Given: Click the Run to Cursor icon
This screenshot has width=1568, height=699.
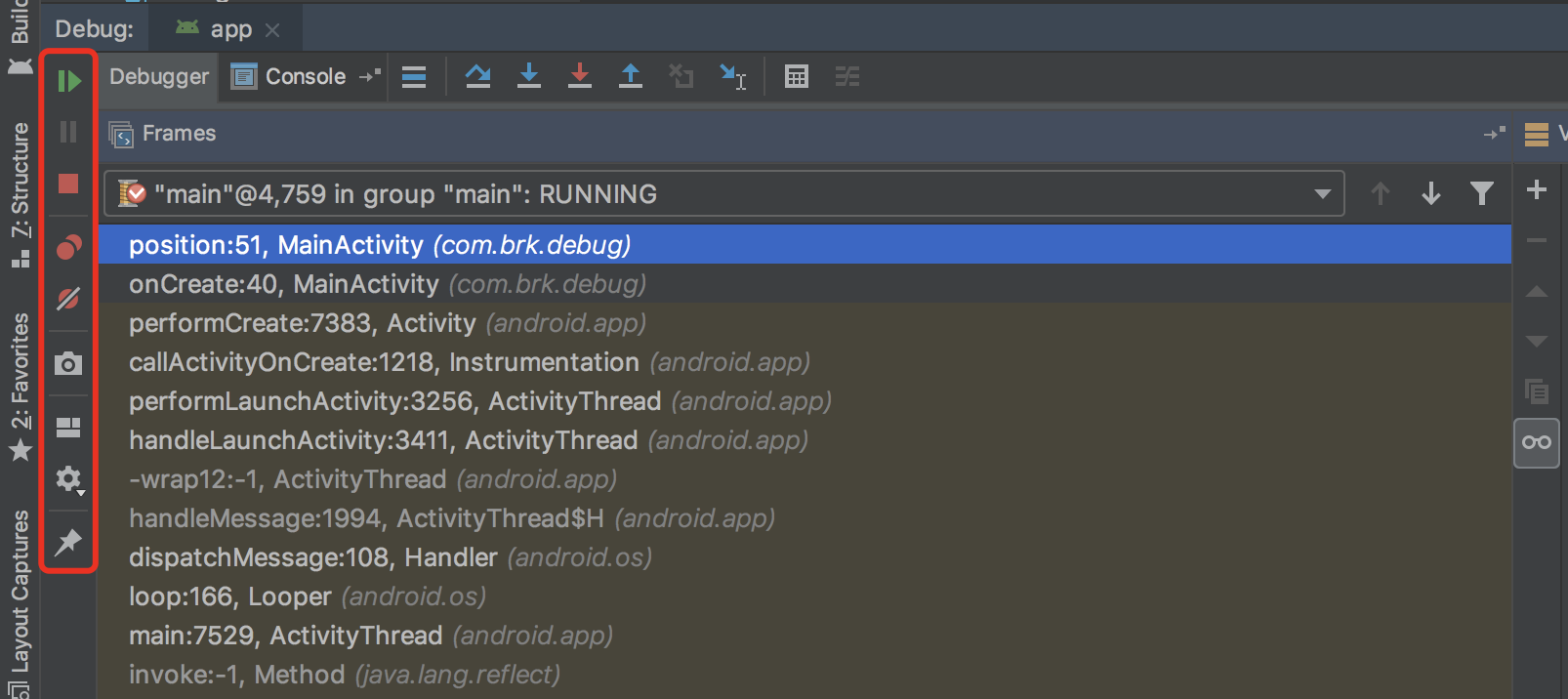Looking at the screenshot, I should tap(732, 76).
